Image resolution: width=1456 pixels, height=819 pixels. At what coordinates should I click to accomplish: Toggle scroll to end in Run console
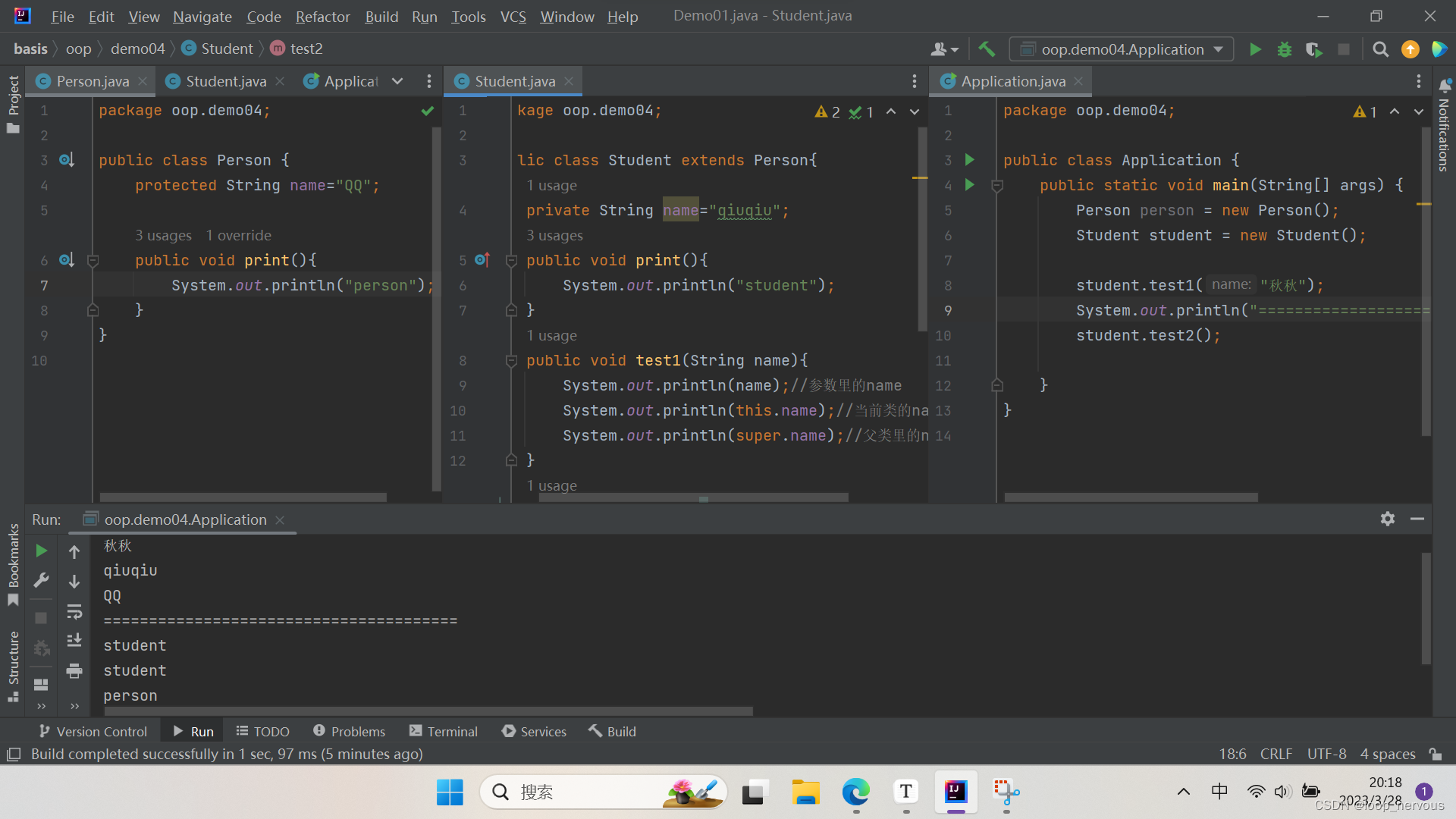74,641
